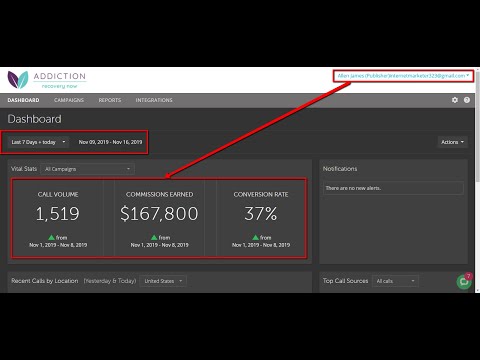Expand the All Campaigns selector

tap(88, 169)
